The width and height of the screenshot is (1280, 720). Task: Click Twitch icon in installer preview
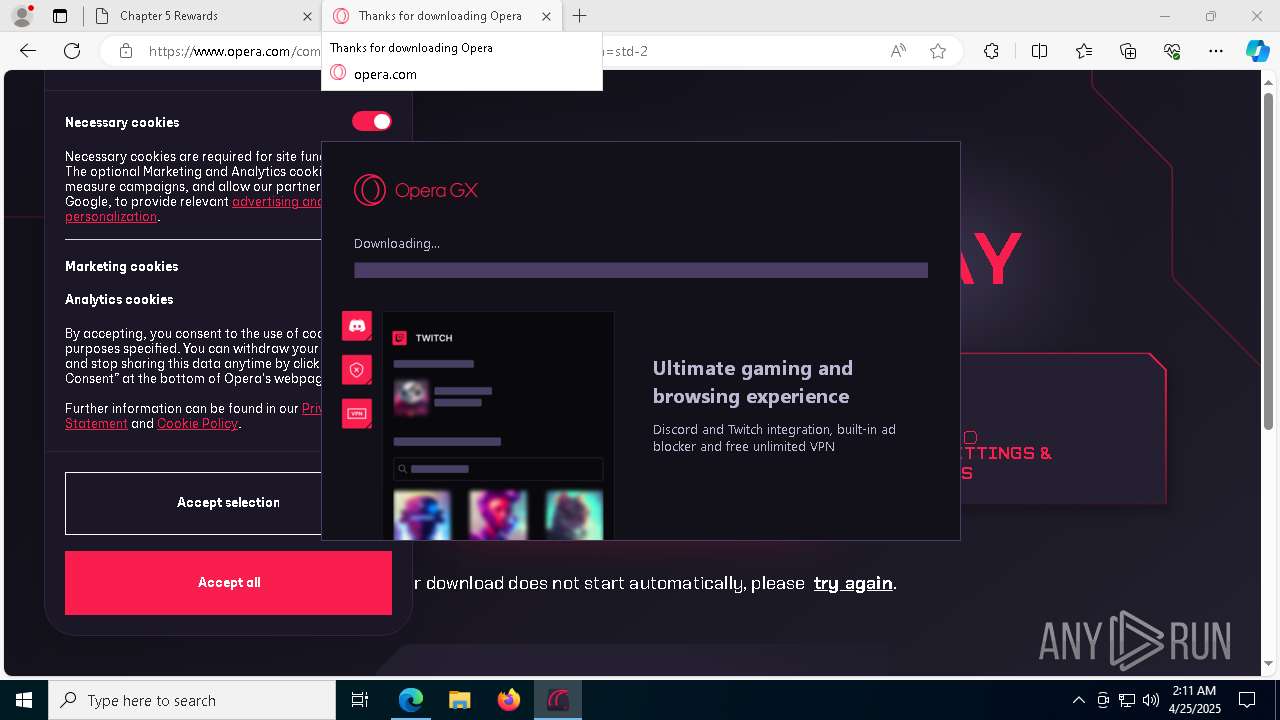pos(399,338)
